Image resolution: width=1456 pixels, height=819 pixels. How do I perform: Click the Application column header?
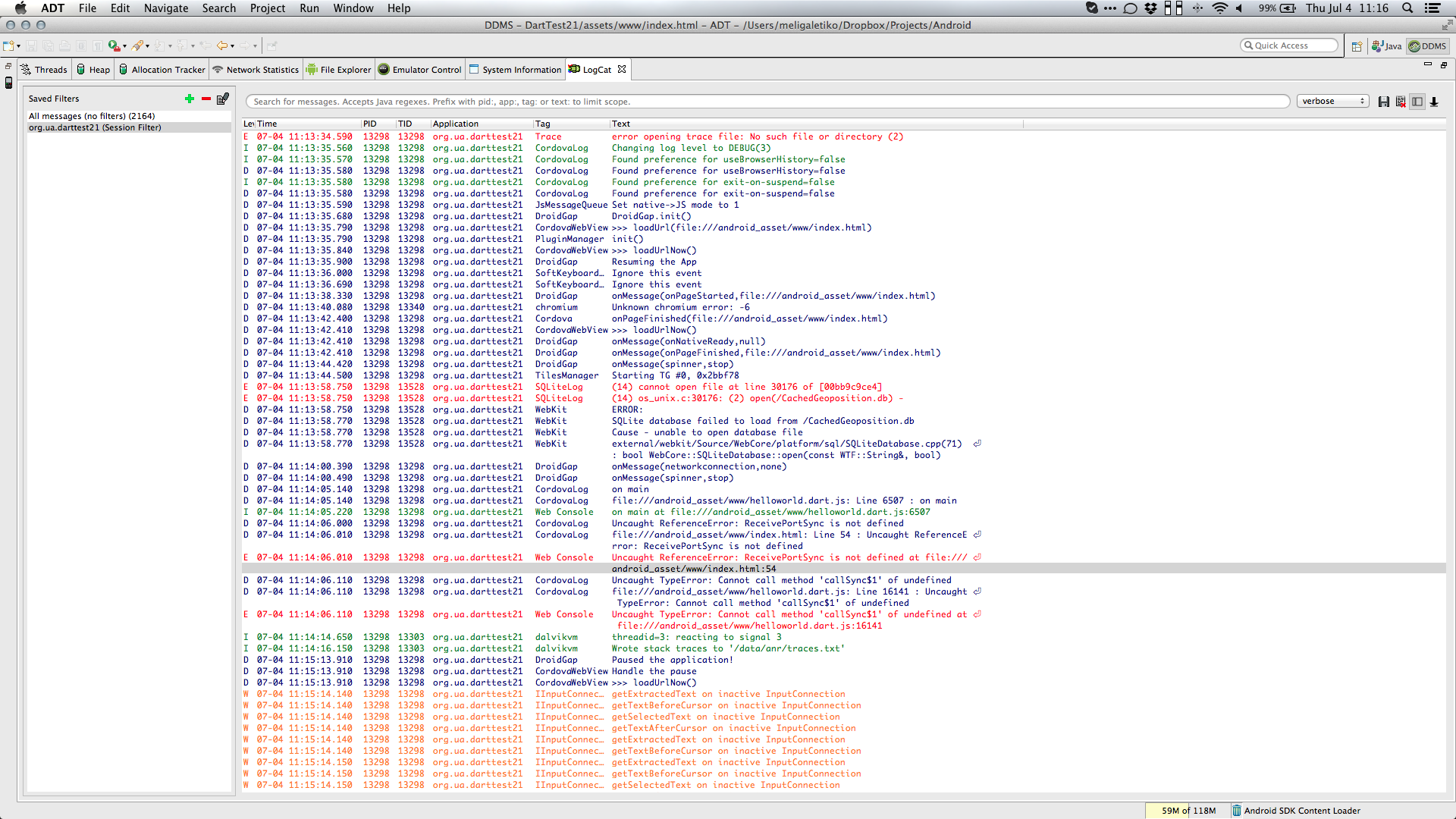[x=482, y=124]
